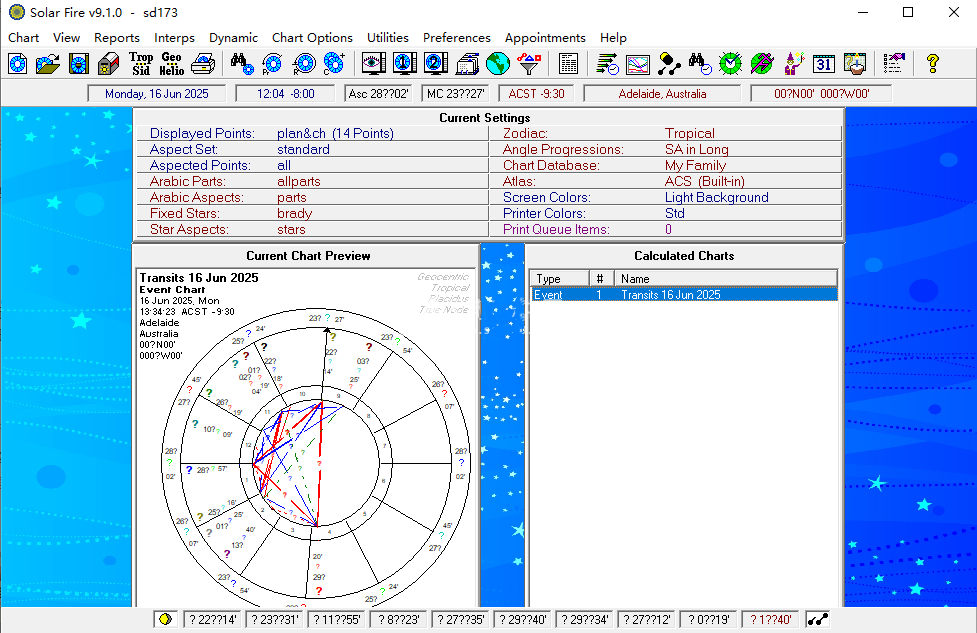Toggle the moon phase icon in status bar
Image resolution: width=977 pixels, height=633 pixels.
coord(165,619)
